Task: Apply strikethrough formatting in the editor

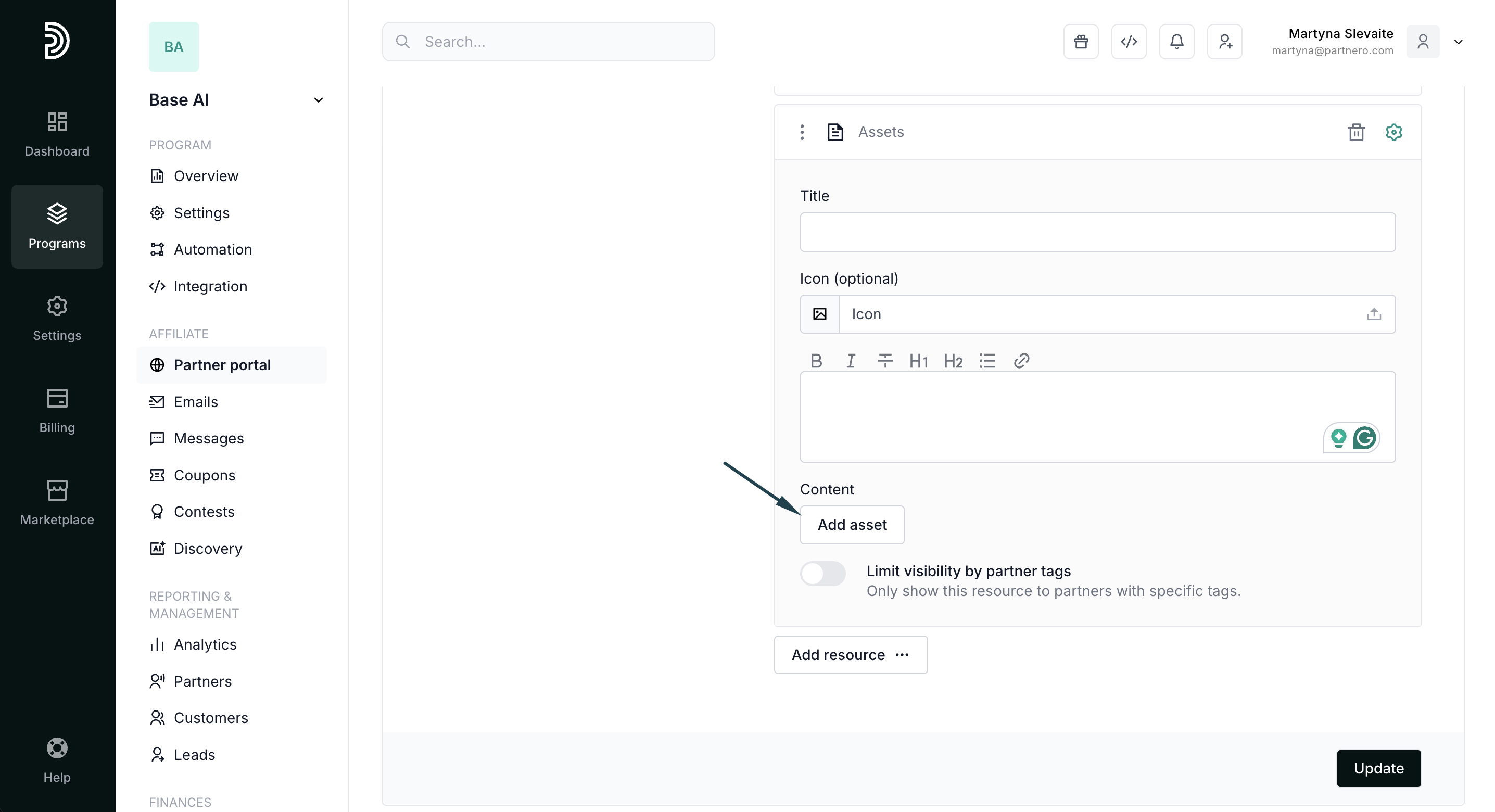Action: coord(884,361)
